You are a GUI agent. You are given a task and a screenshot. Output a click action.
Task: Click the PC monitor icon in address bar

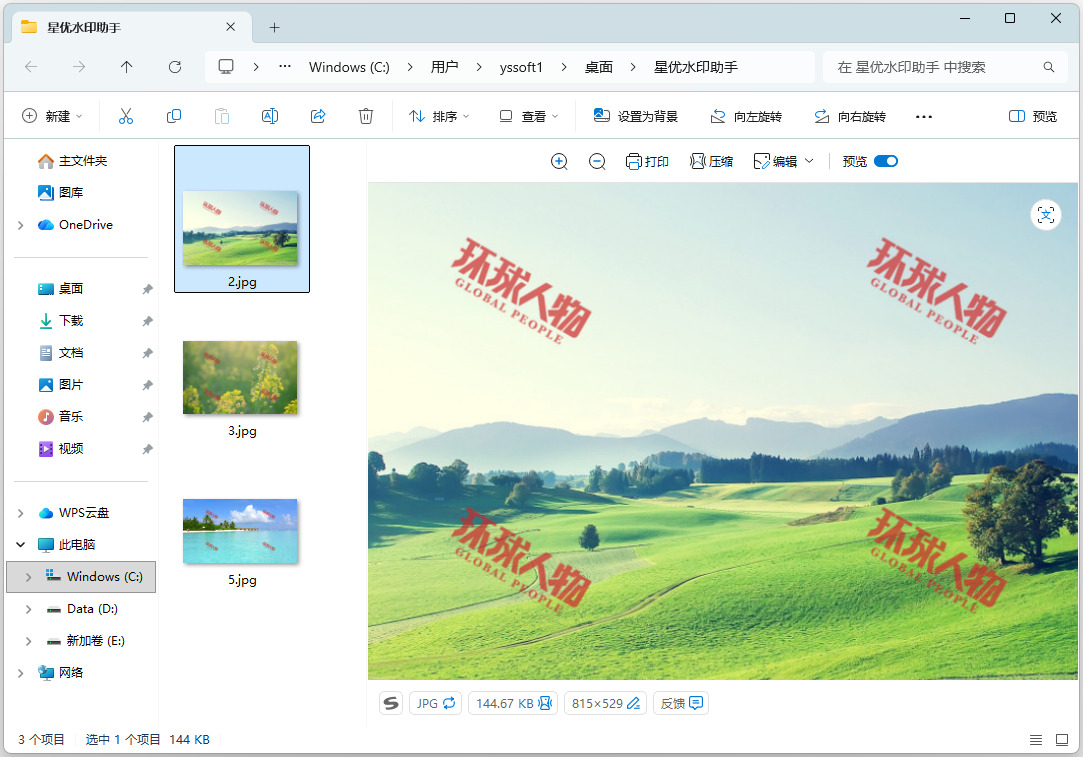(226, 67)
